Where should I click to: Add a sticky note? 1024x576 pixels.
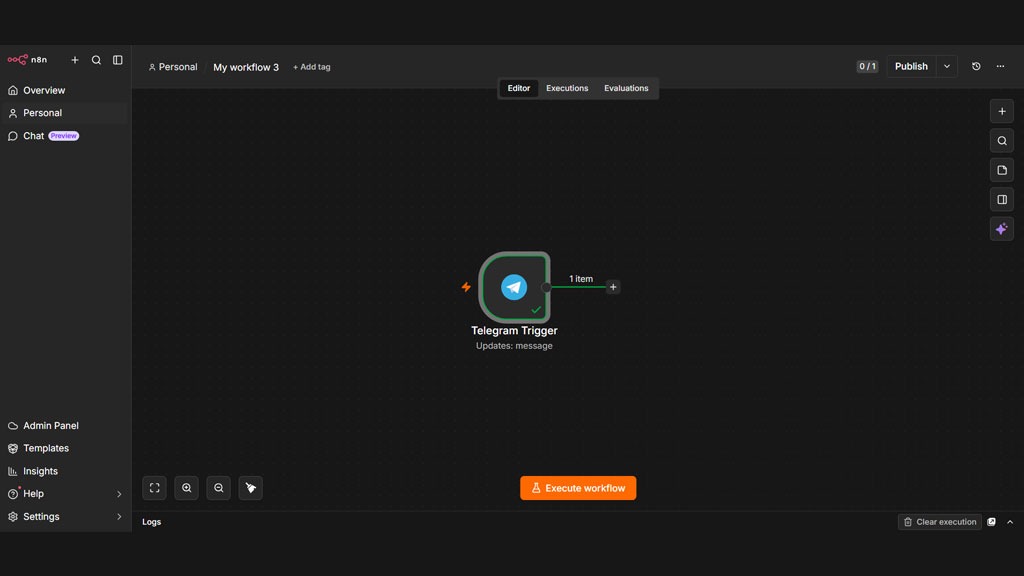pos(1002,170)
